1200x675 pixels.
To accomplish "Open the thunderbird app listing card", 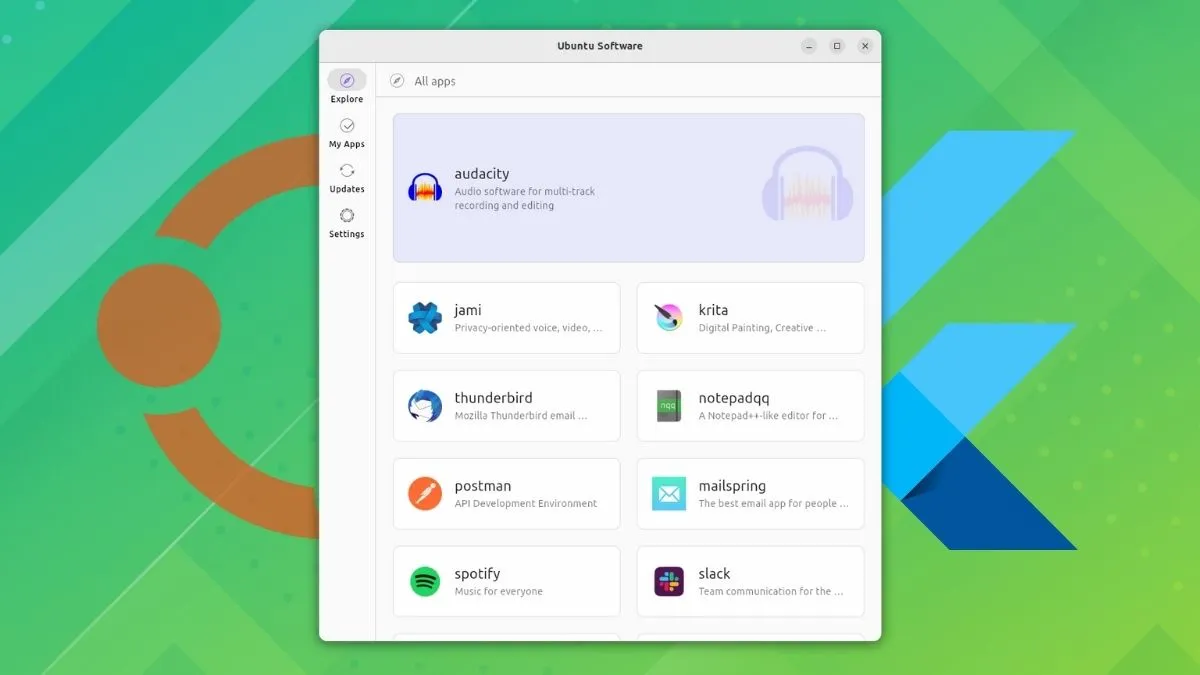I will click(x=506, y=406).
